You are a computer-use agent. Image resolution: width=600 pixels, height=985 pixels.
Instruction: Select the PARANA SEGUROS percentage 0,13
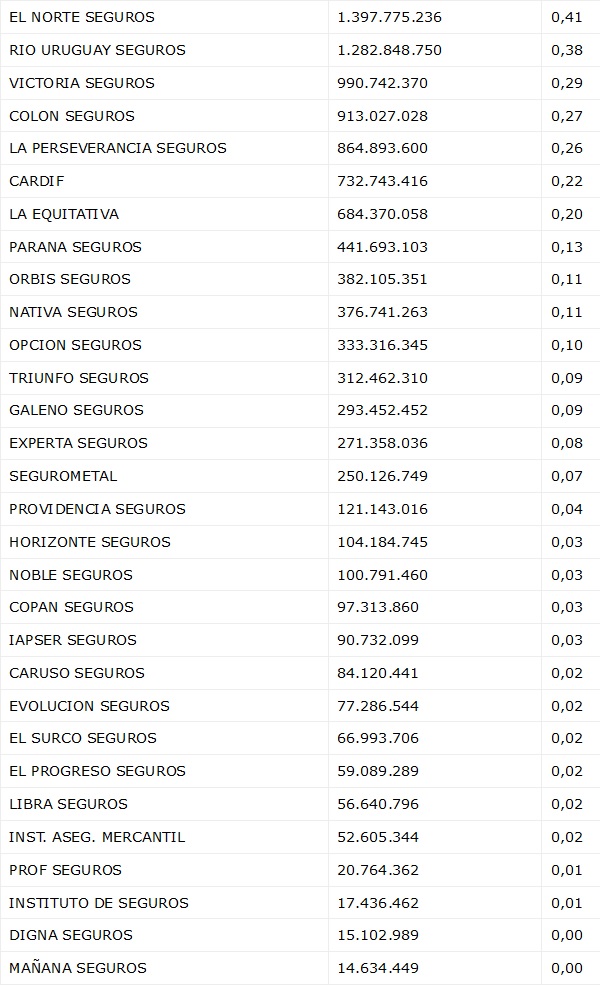click(x=567, y=247)
